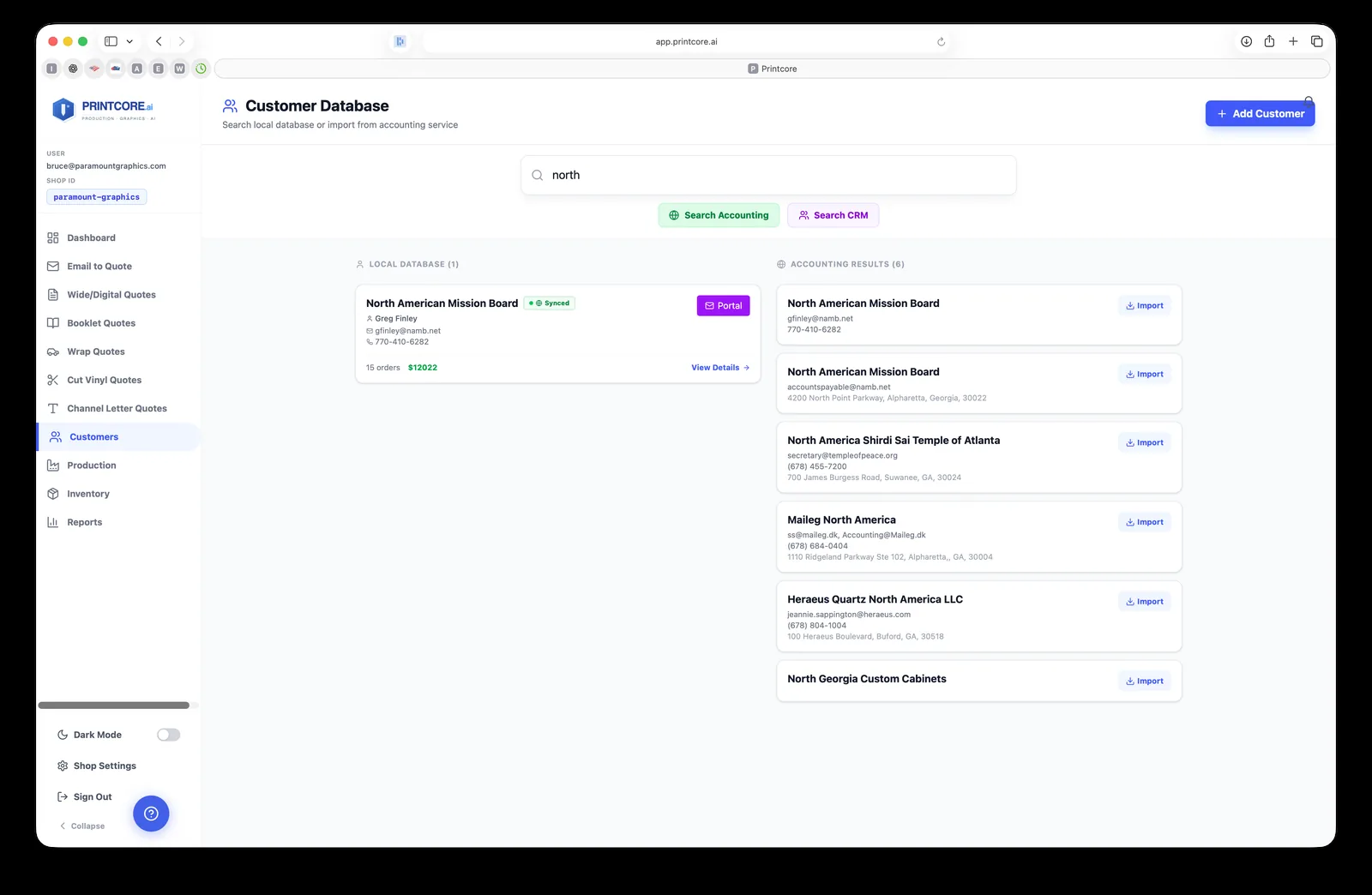Import North American Mission Board gfinley@namb.net

(1145, 305)
